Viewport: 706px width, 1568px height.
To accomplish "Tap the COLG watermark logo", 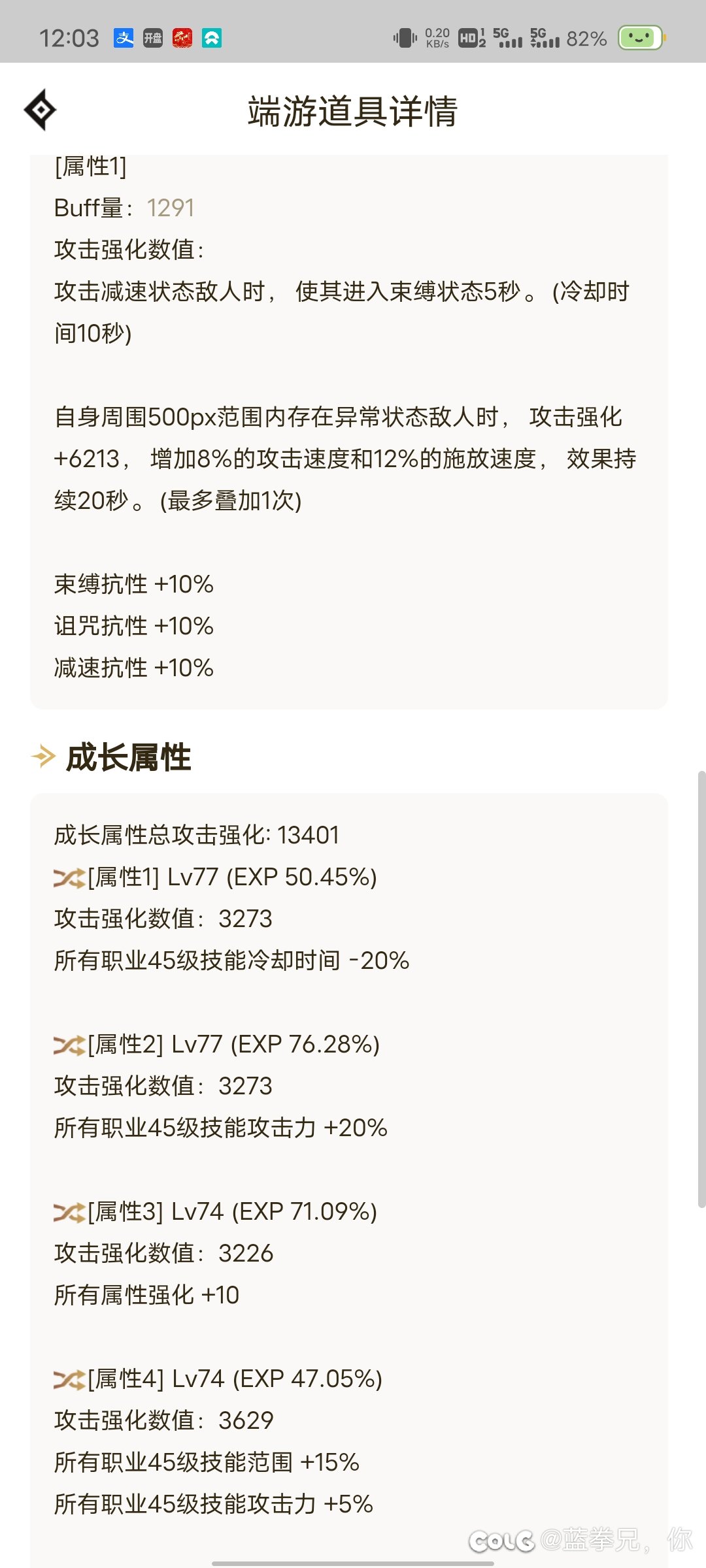I will point(501,1541).
